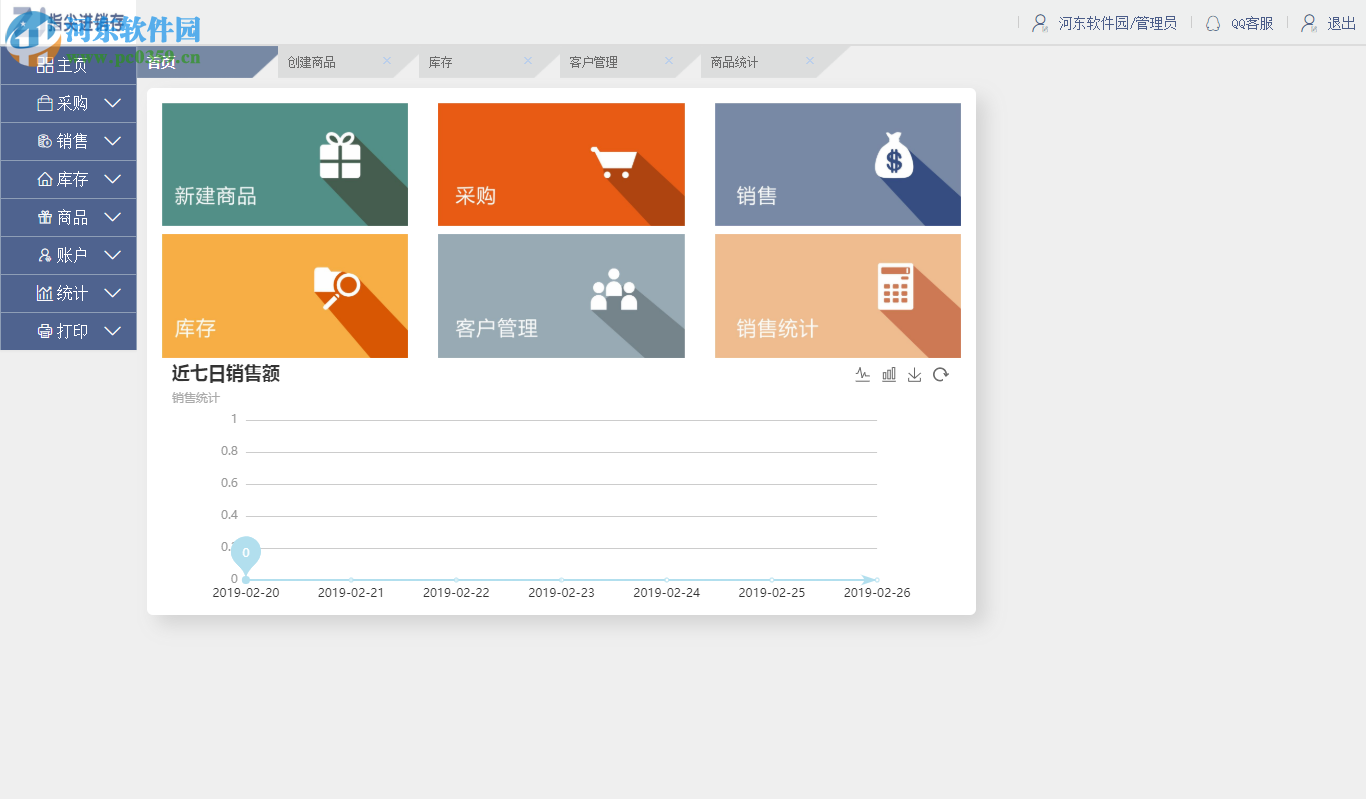Click the 近七日销售额 chart title

(226, 374)
